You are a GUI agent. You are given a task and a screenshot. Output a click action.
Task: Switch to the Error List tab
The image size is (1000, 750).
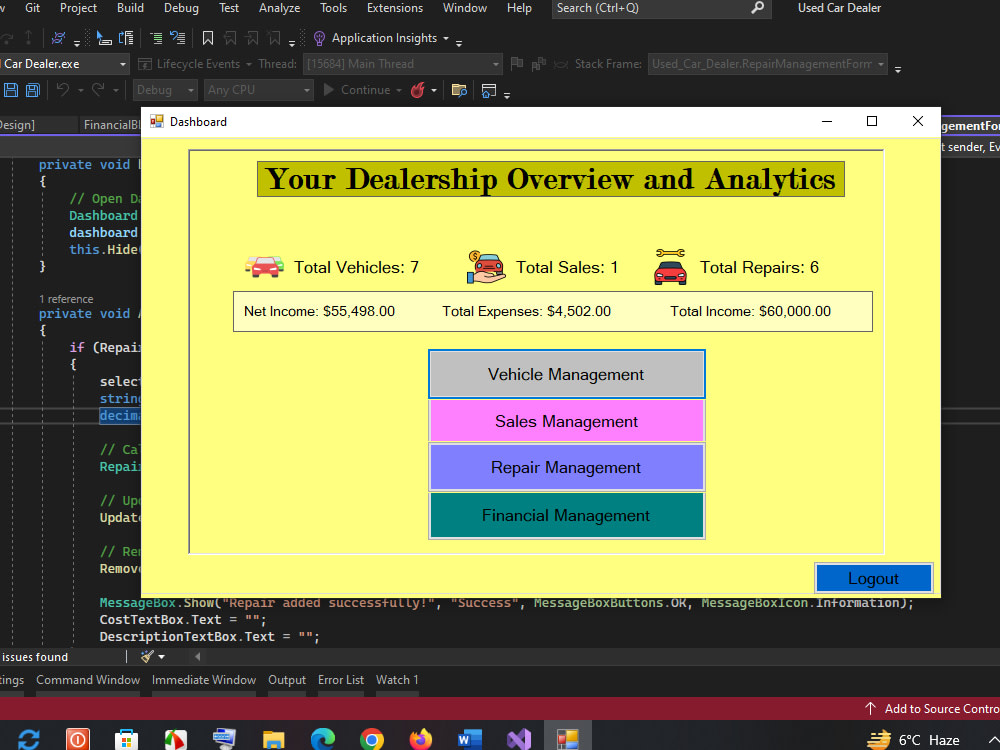(340, 680)
